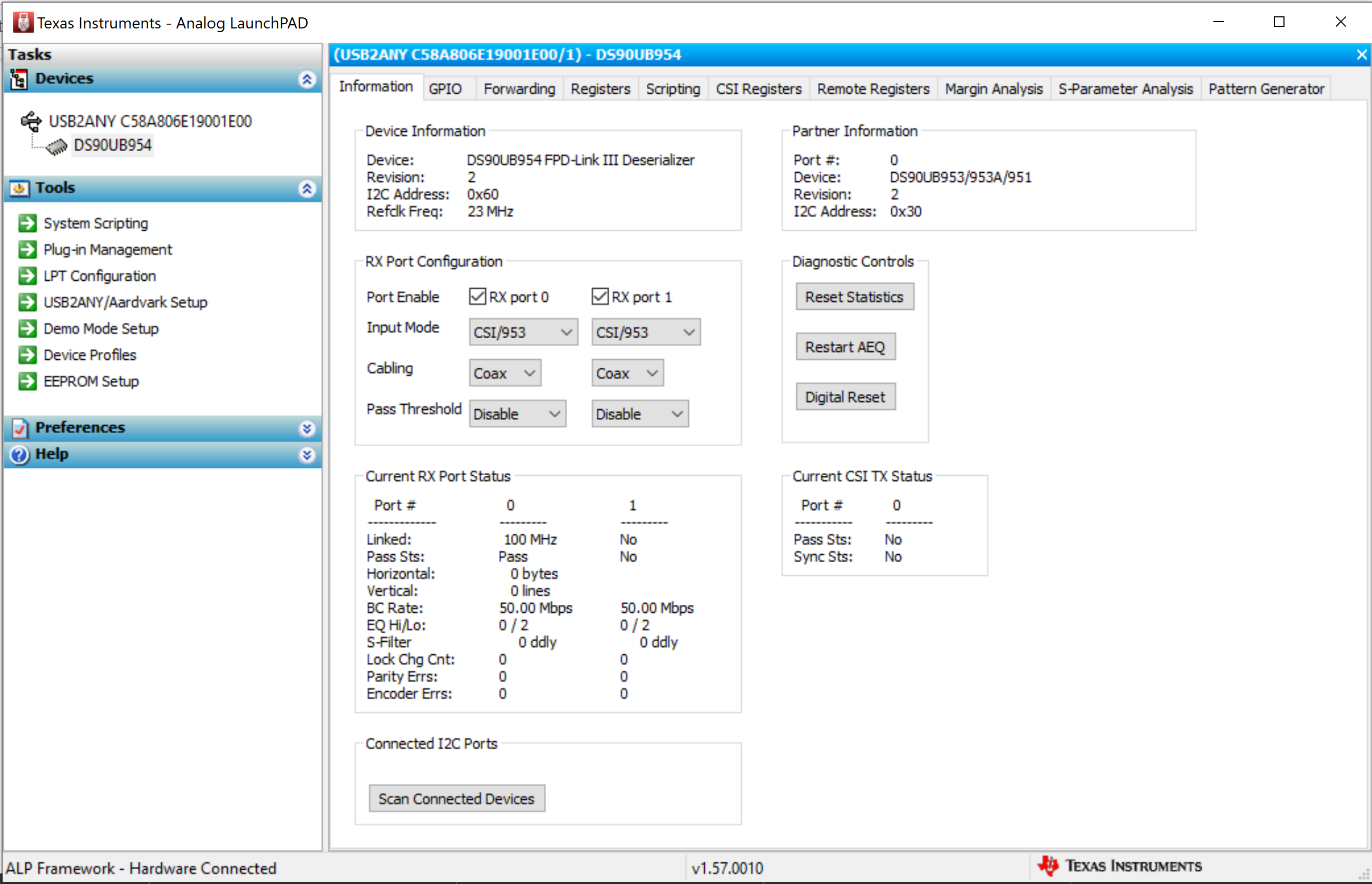1372x884 pixels.
Task: Open RX port 0 Input Mode dropdown
Action: [523, 332]
